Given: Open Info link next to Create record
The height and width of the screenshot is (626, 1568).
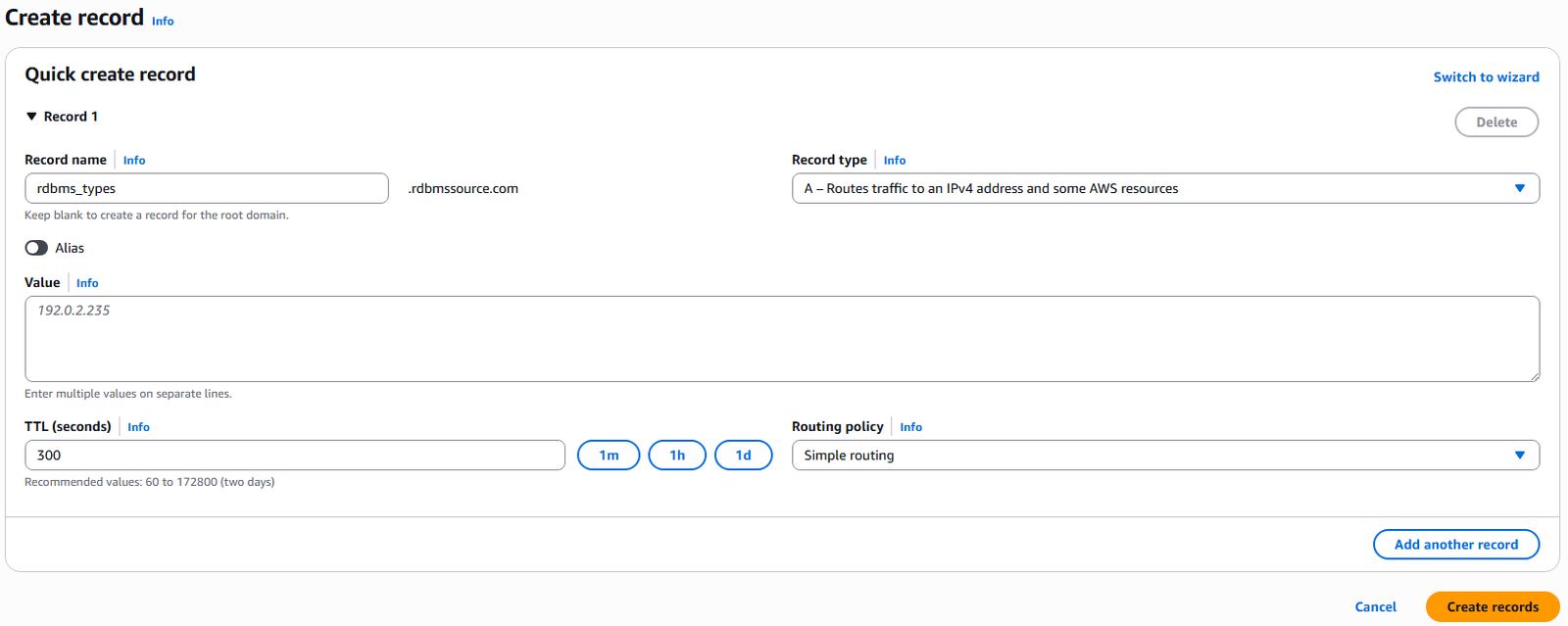Looking at the screenshot, I should coord(163,21).
